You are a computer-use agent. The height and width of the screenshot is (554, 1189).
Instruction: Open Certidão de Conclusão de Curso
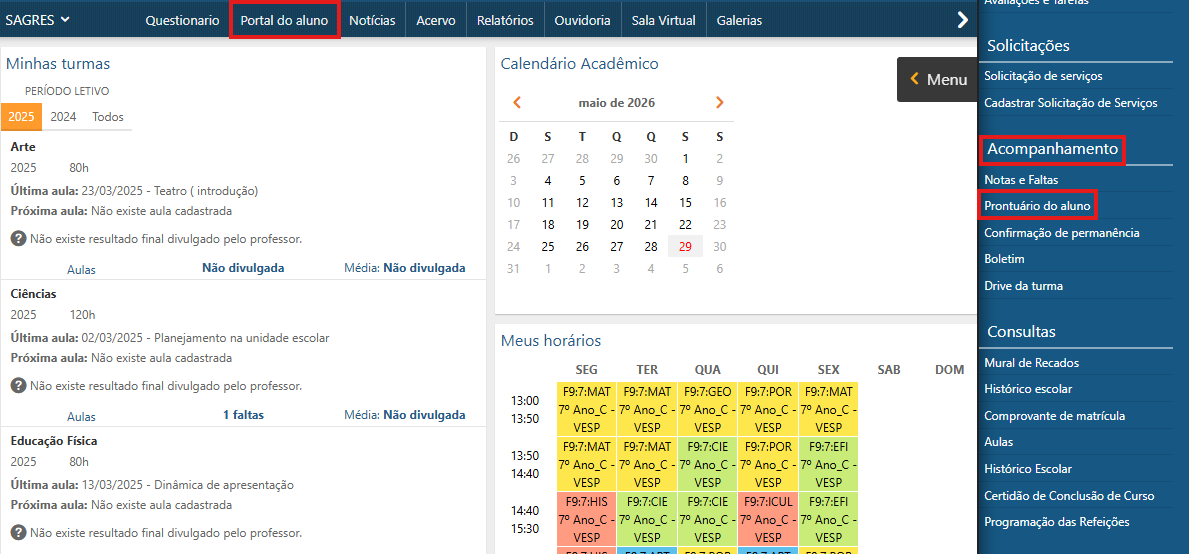click(1069, 496)
